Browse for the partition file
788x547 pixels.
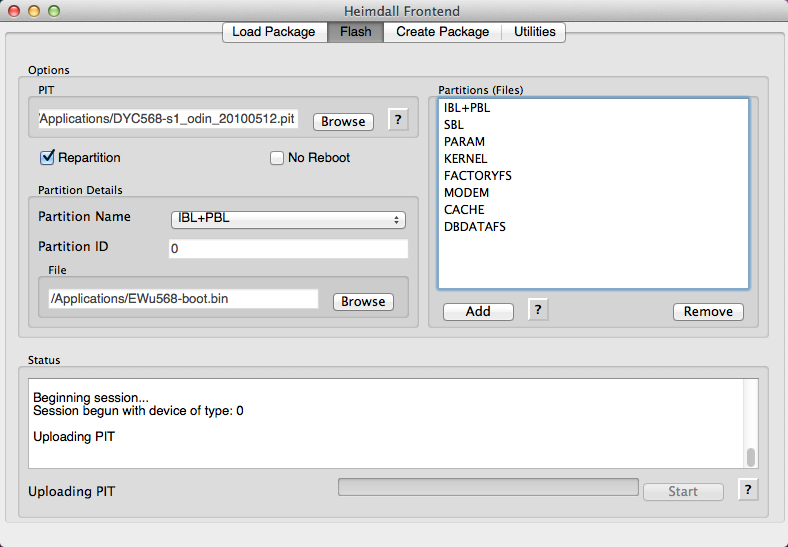(x=363, y=302)
